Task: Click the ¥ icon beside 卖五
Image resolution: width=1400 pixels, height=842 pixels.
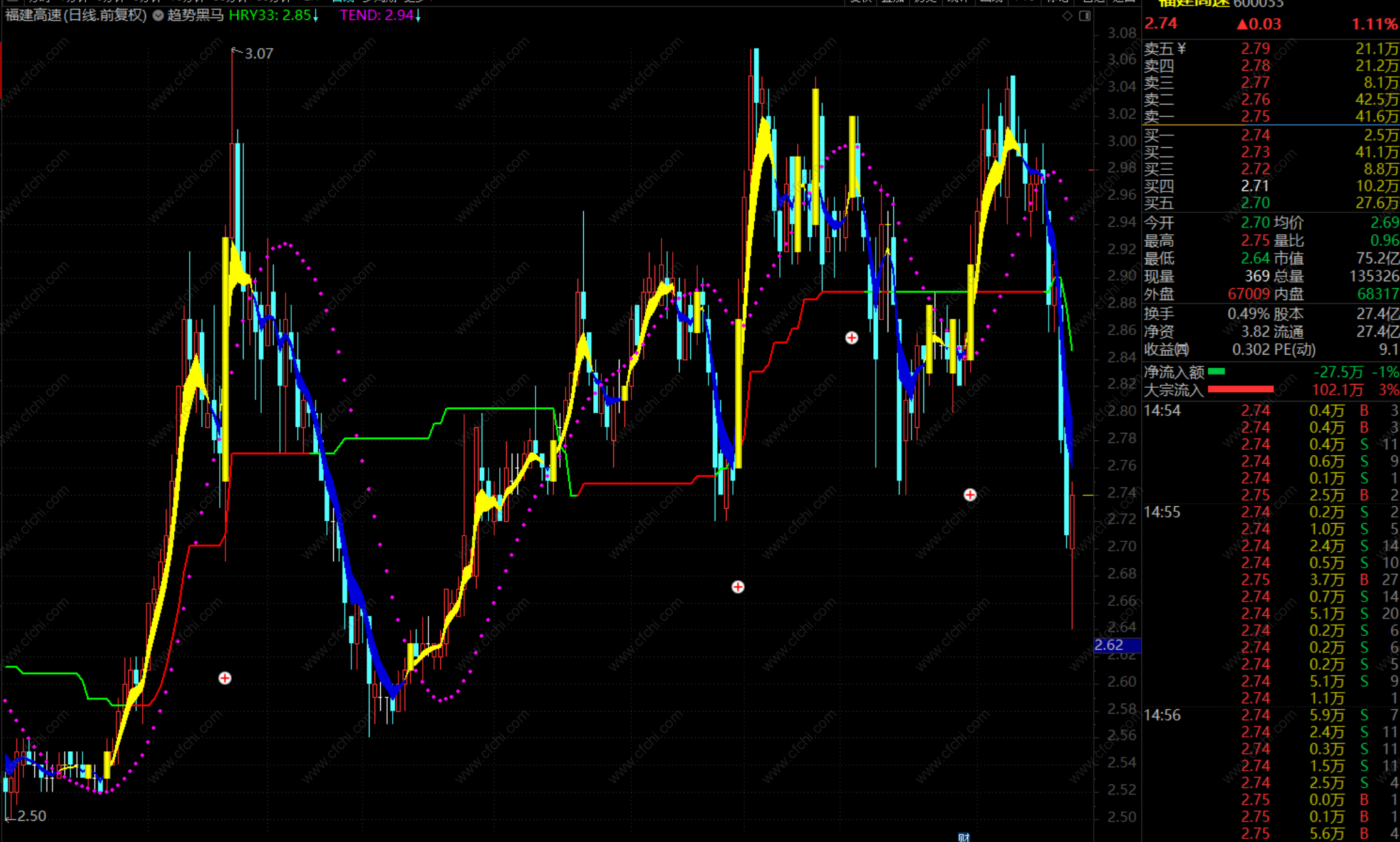Action: point(1181,48)
